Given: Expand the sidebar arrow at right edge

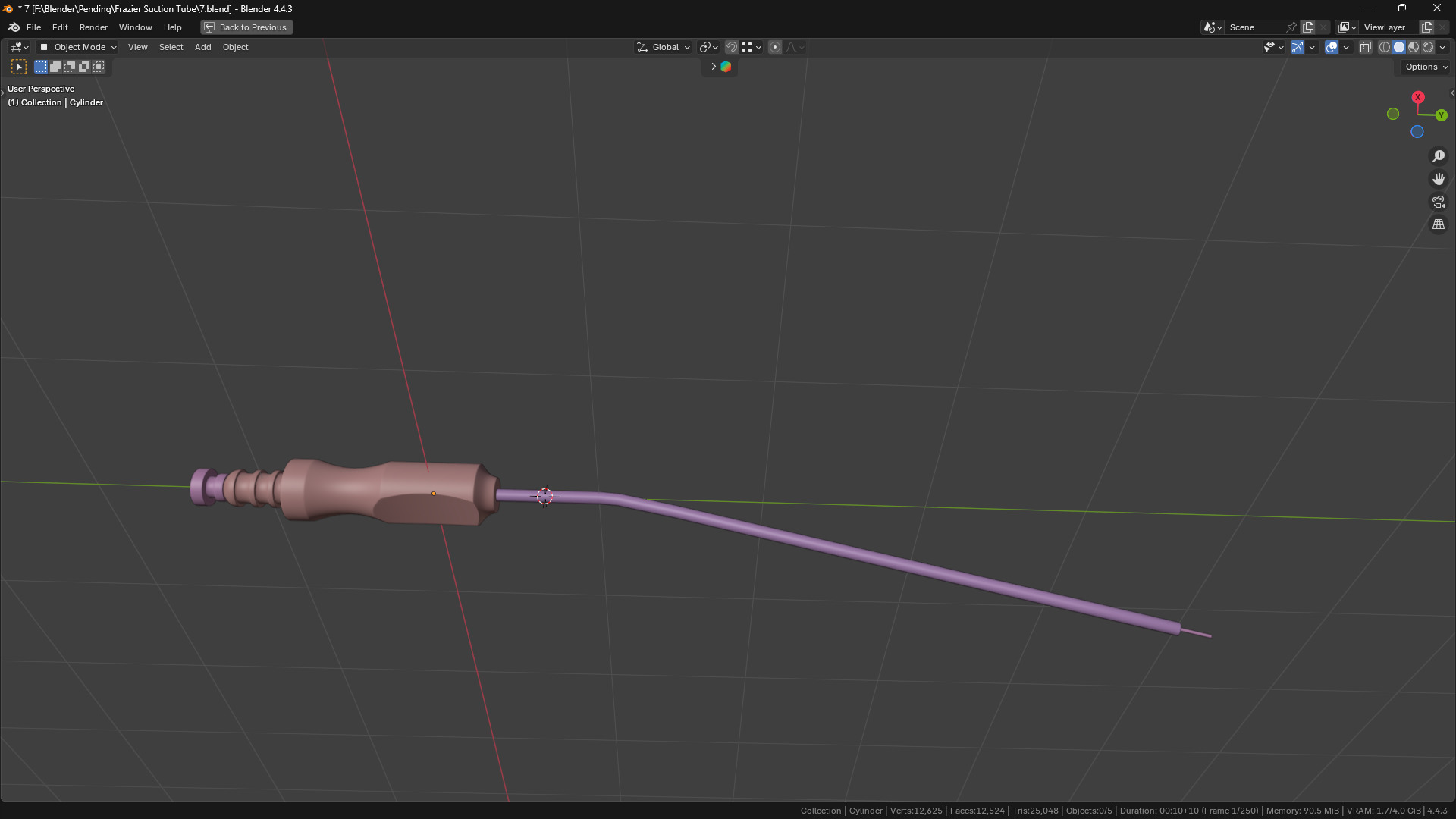Looking at the screenshot, I should [1451, 93].
